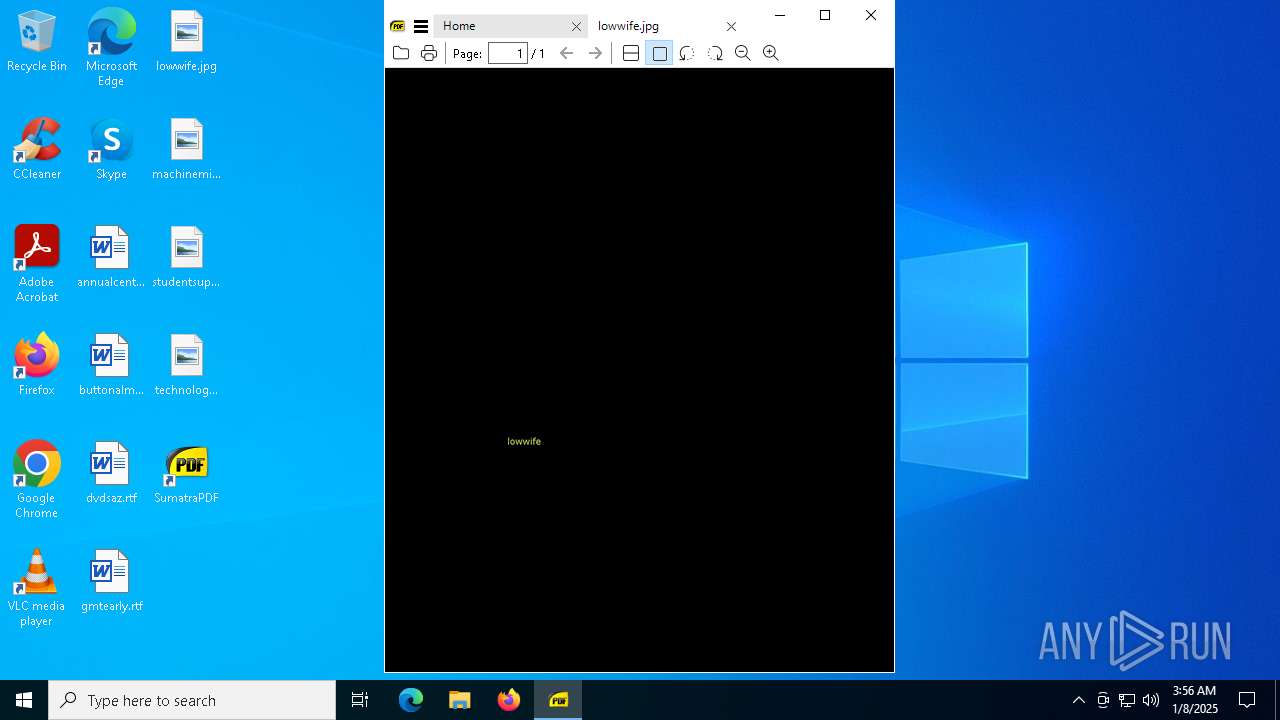Screen dimensions: 1280x720
Task: Close the Home tab
Action: [576, 26]
